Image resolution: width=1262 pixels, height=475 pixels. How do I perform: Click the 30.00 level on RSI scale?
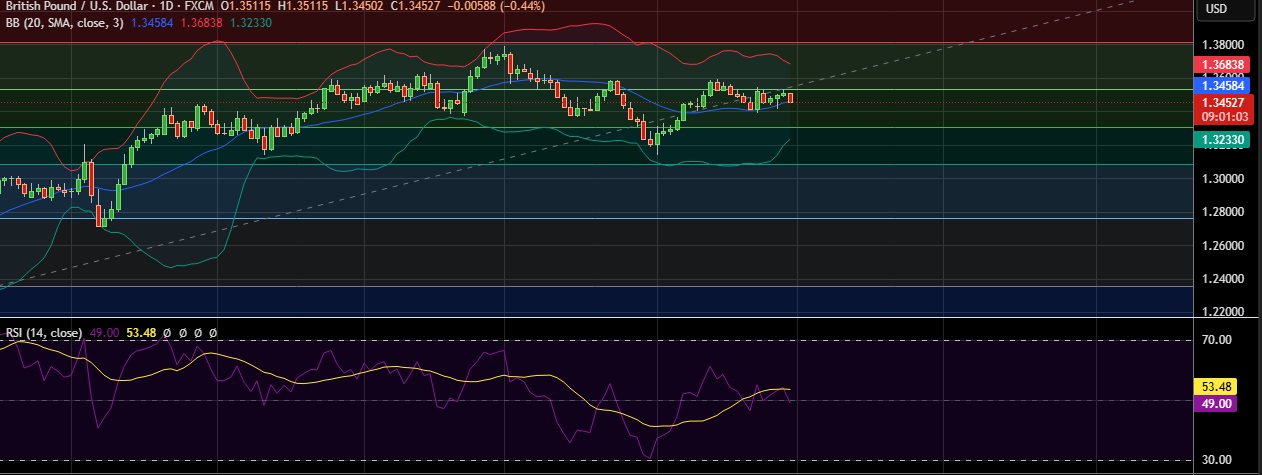pyautogui.click(x=1216, y=460)
